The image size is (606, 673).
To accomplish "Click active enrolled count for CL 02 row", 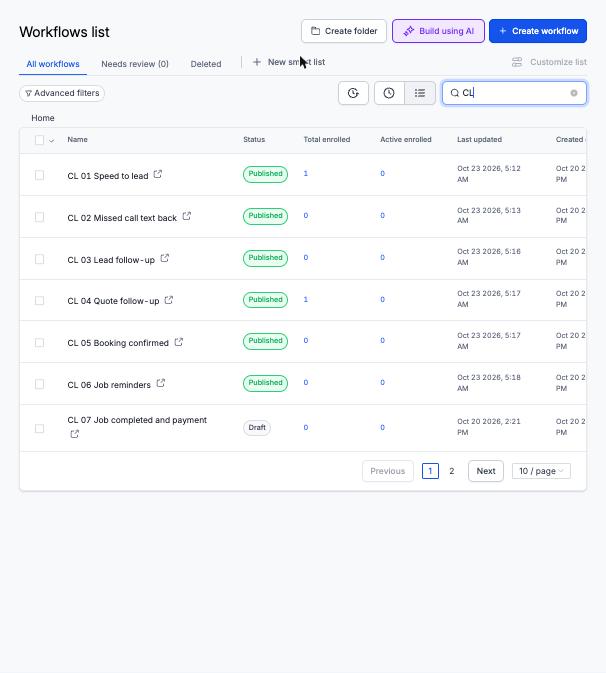I will pyautogui.click(x=382, y=215).
